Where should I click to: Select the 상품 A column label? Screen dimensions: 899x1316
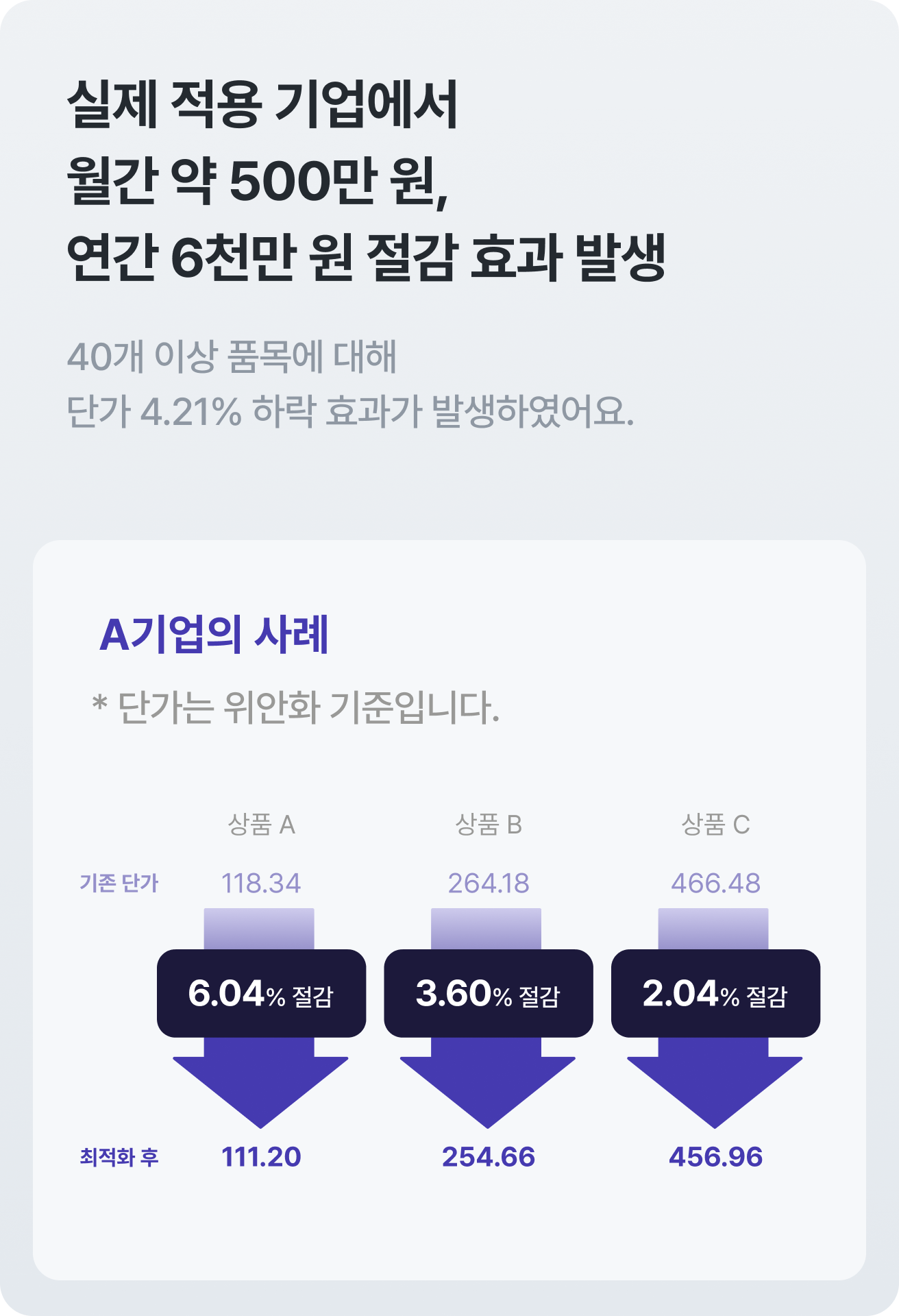coord(261,825)
